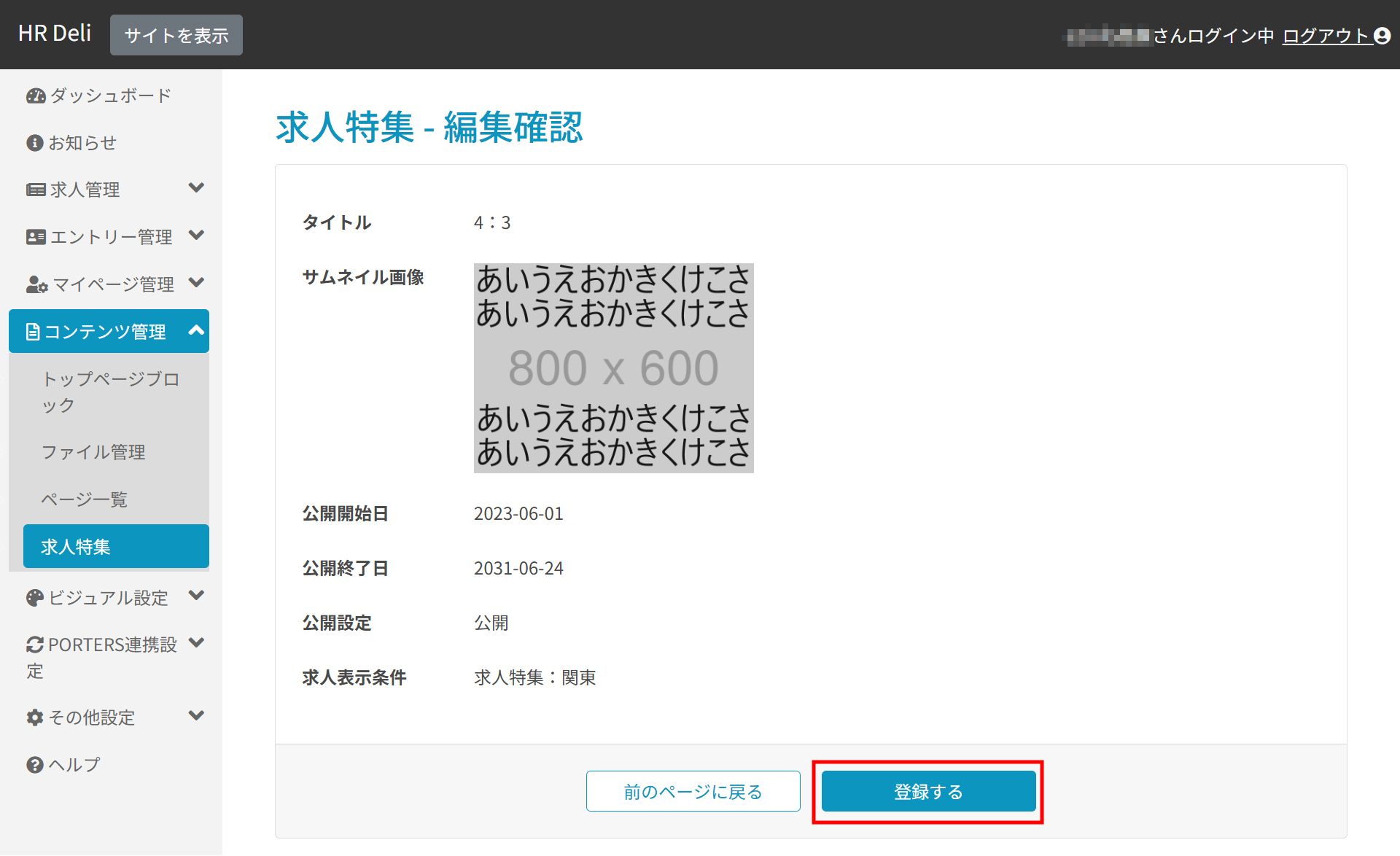Click the 公開設定 label
The width and height of the screenshot is (1400, 856).
pos(337,623)
